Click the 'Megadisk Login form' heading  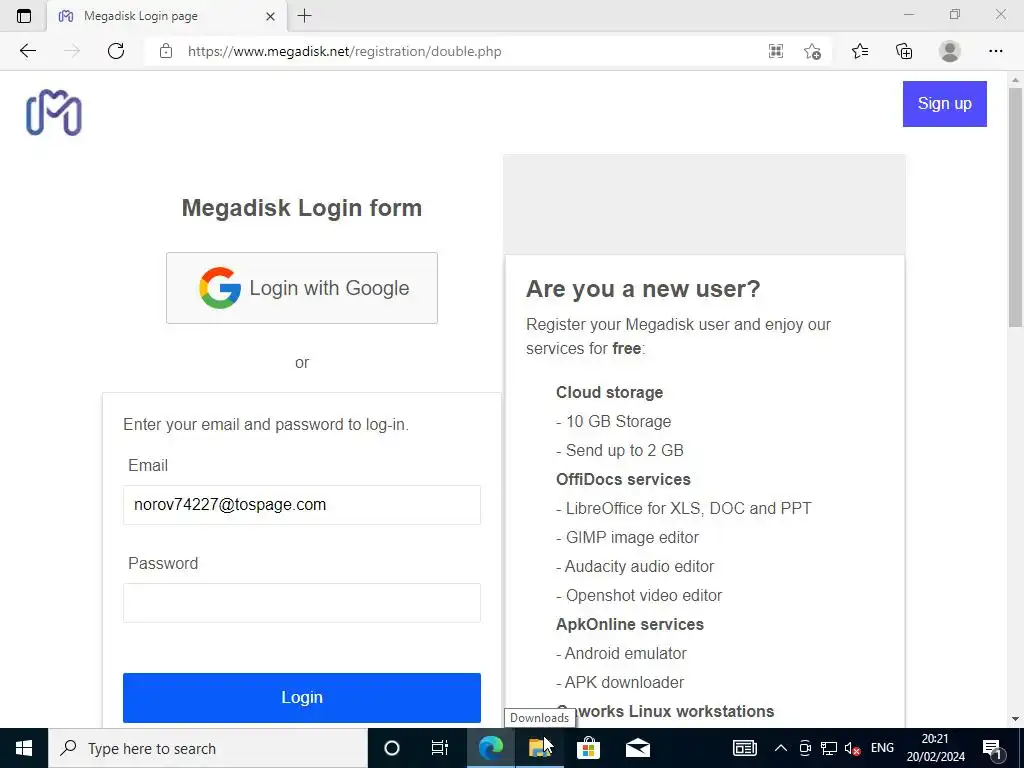pyautogui.click(x=302, y=208)
